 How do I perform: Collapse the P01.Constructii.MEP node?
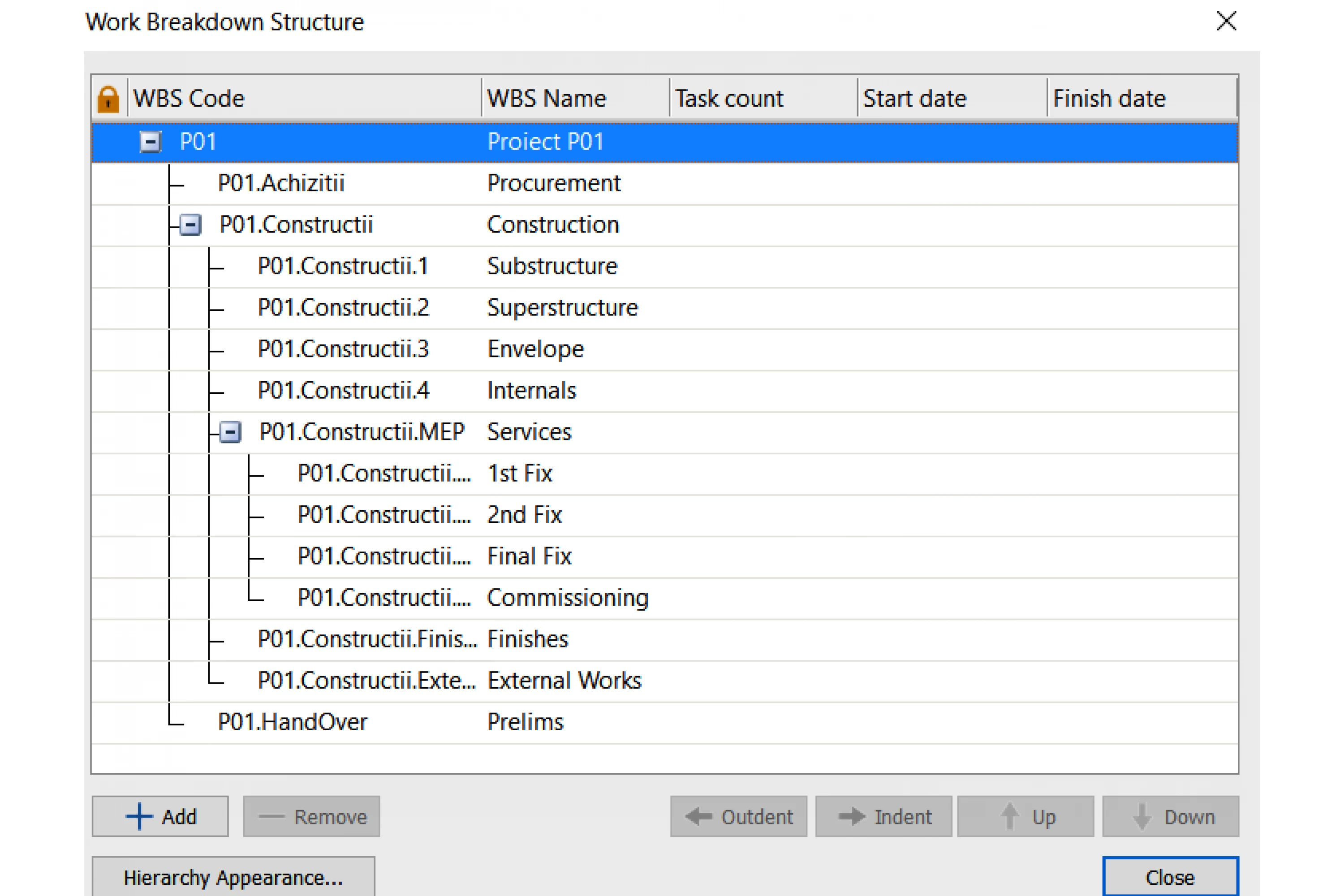point(230,432)
